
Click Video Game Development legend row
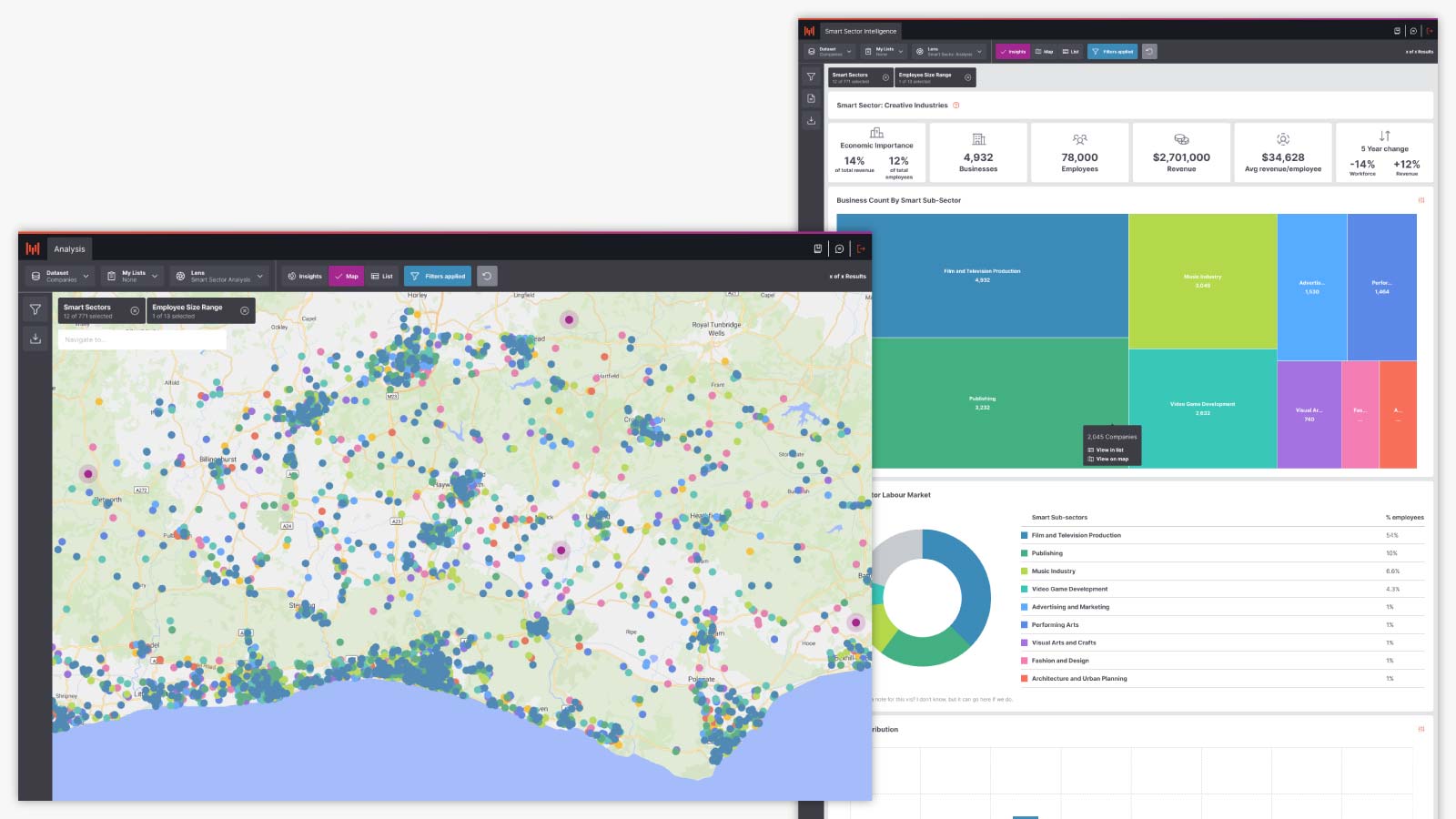[x=1222, y=589]
